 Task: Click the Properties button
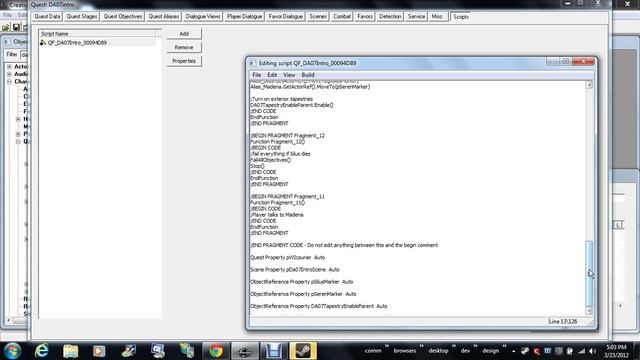click(184, 61)
